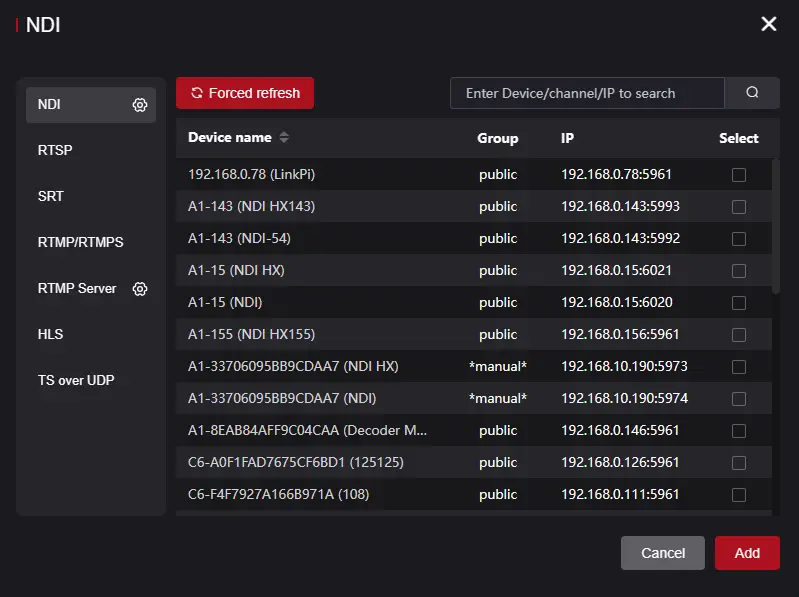The width and height of the screenshot is (799, 597).
Task: Select checkbox for 192.168.0.78 (LinkPi)
Action: click(x=739, y=175)
